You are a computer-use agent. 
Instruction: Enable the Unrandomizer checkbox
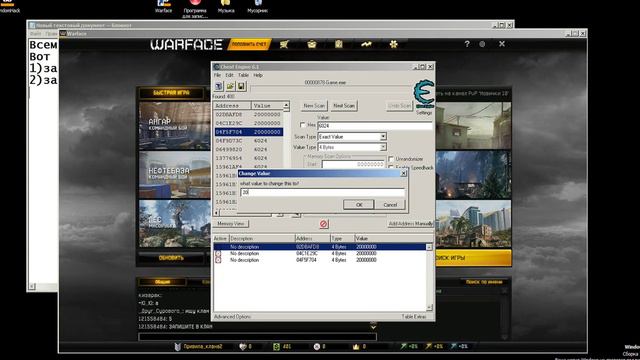pos(391,159)
